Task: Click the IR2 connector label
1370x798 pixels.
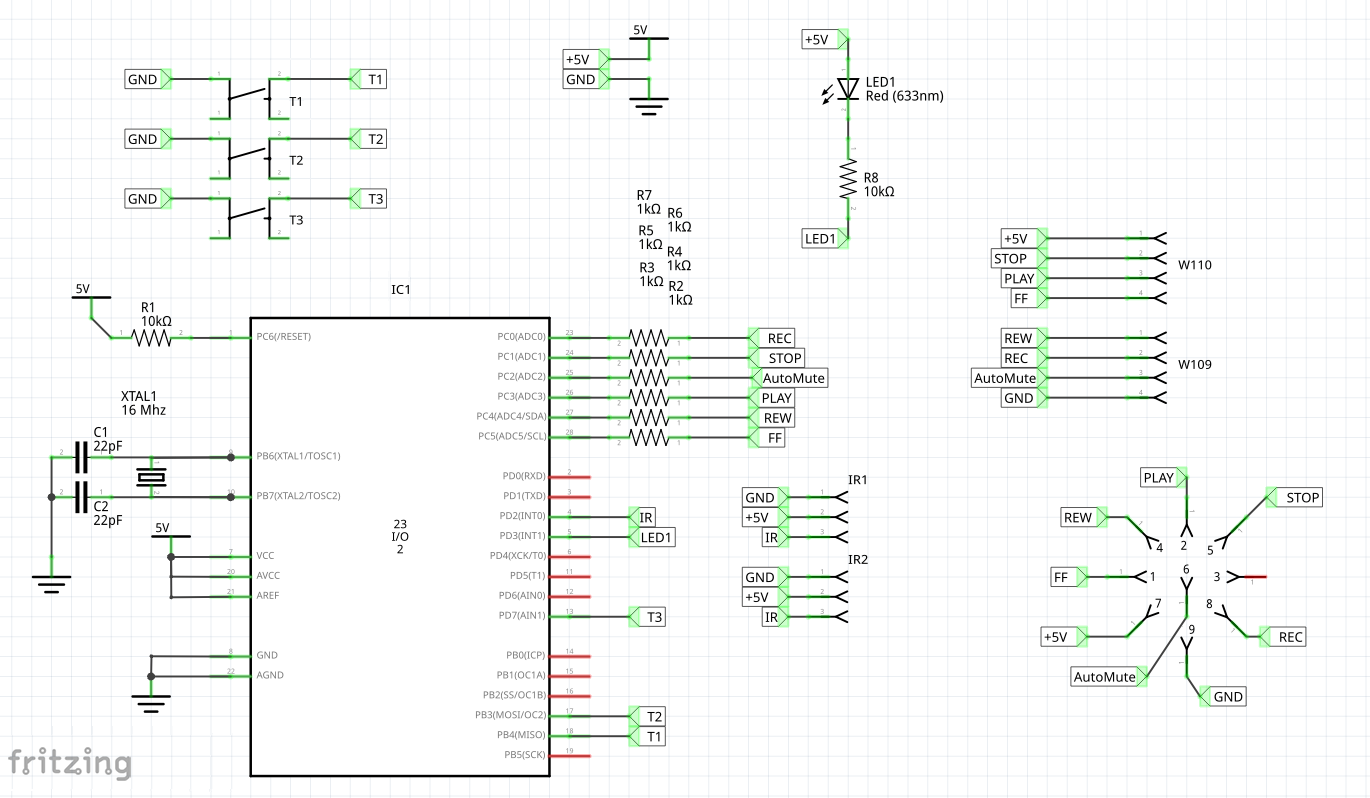Action: tap(857, 559)
